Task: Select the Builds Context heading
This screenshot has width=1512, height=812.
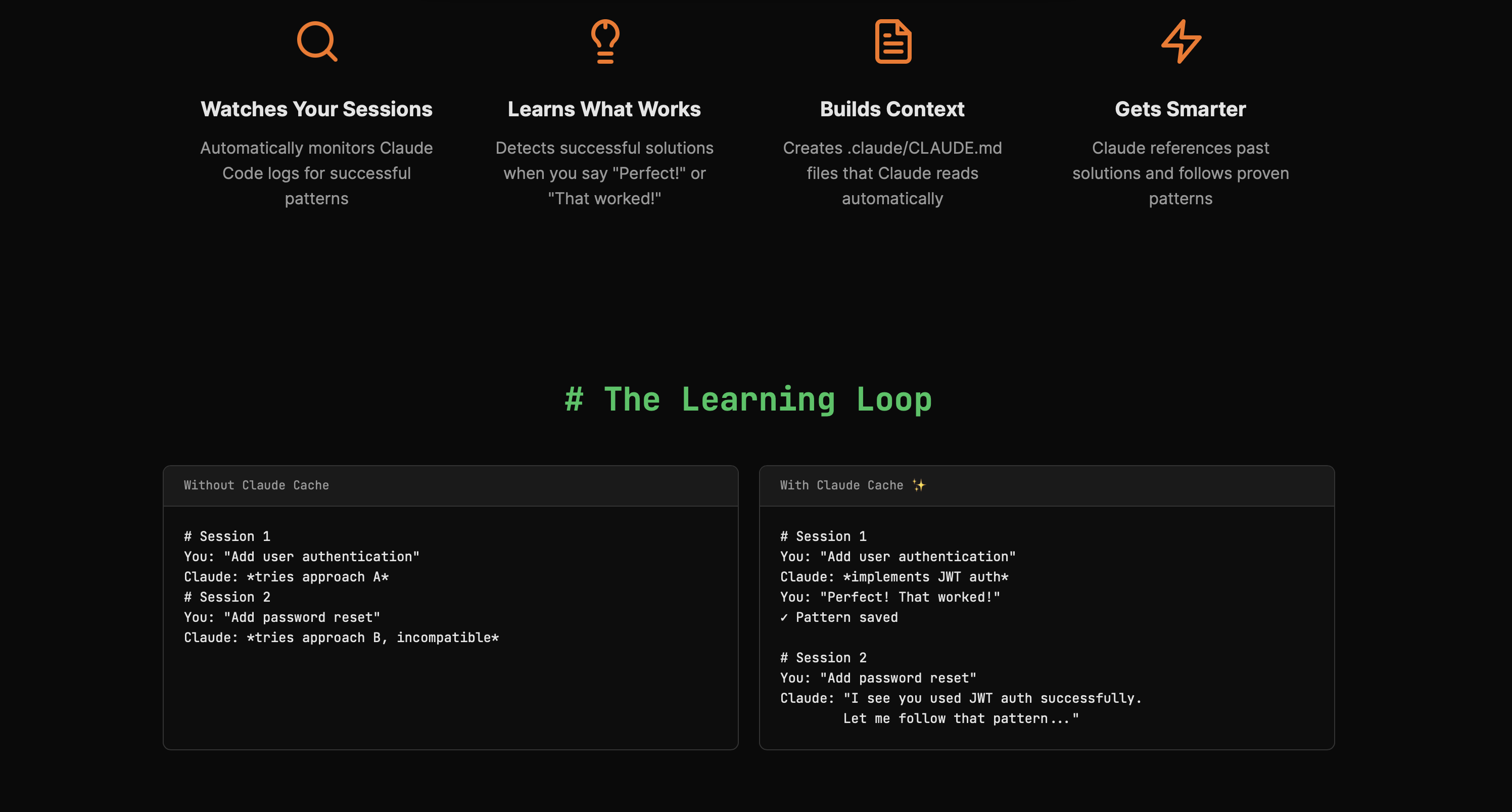Action: [x=892, y=109]
